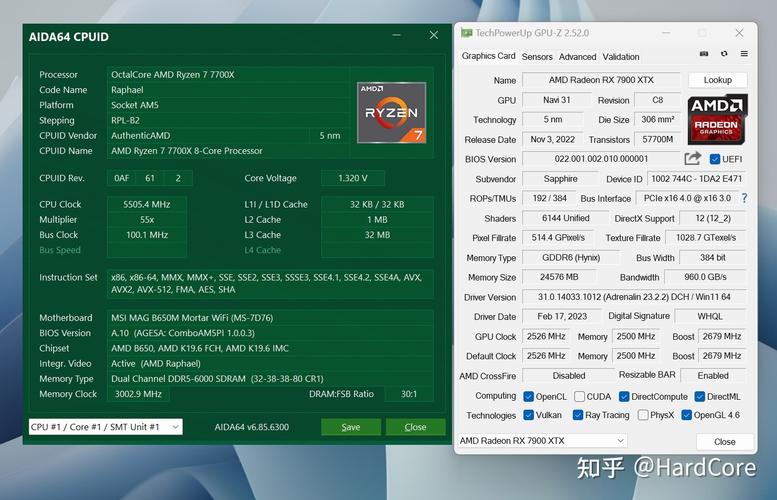Minimize the GPU-Z window
The width and height of the screenshot is (777, 500).
[x=666, y=33]
